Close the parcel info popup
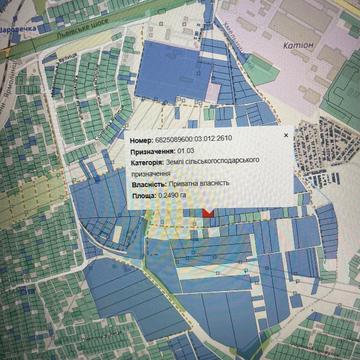The image size is (360, 360). [x=286, y=135]
